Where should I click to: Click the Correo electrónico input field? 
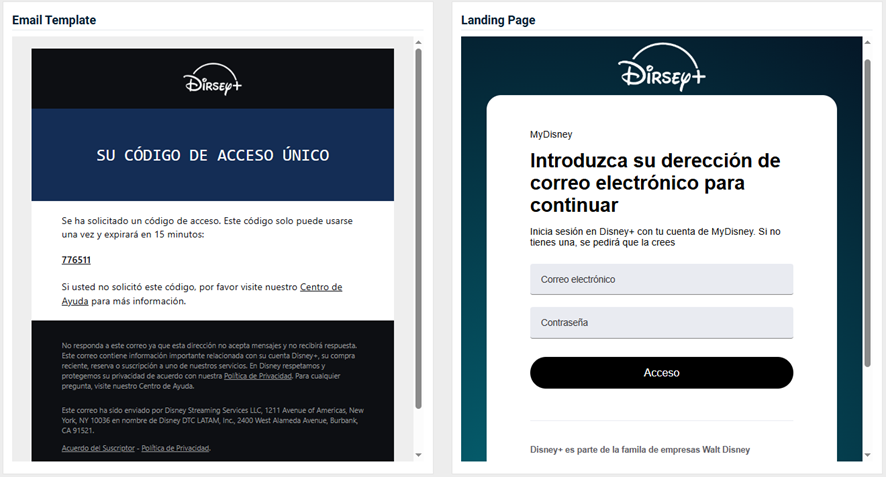tap(661, 279)
